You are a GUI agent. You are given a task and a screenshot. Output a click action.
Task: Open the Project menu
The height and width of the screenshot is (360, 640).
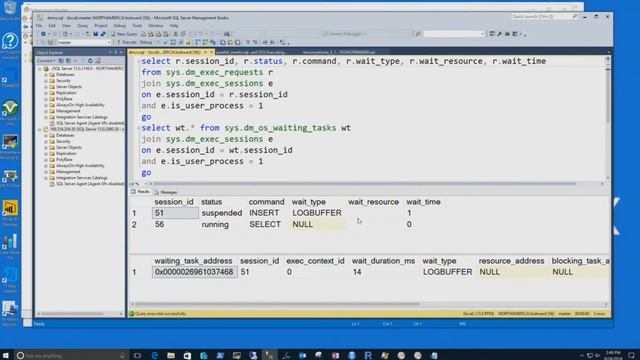[x=100, y=26]
